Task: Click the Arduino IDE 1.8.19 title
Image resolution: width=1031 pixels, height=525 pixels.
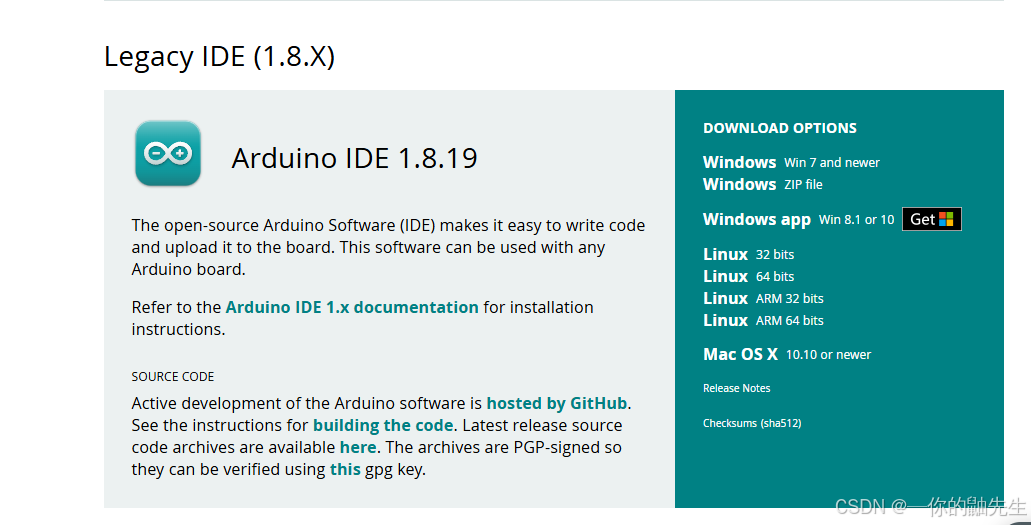Action: (x=354, y=158)
